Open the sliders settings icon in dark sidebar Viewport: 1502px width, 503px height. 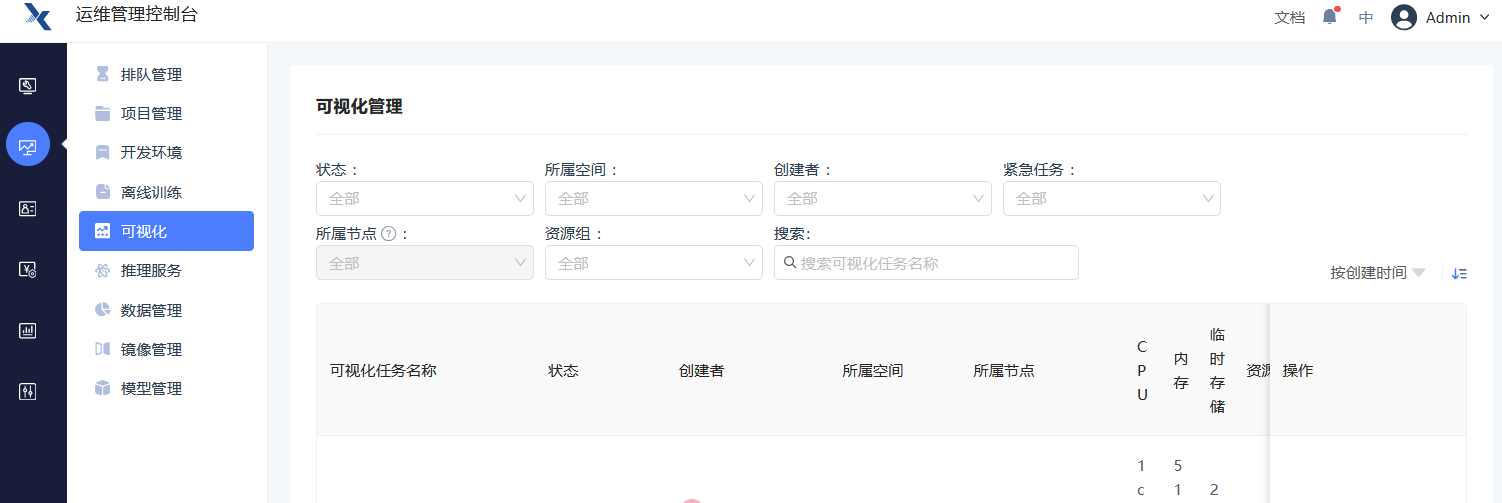(28, 391)
